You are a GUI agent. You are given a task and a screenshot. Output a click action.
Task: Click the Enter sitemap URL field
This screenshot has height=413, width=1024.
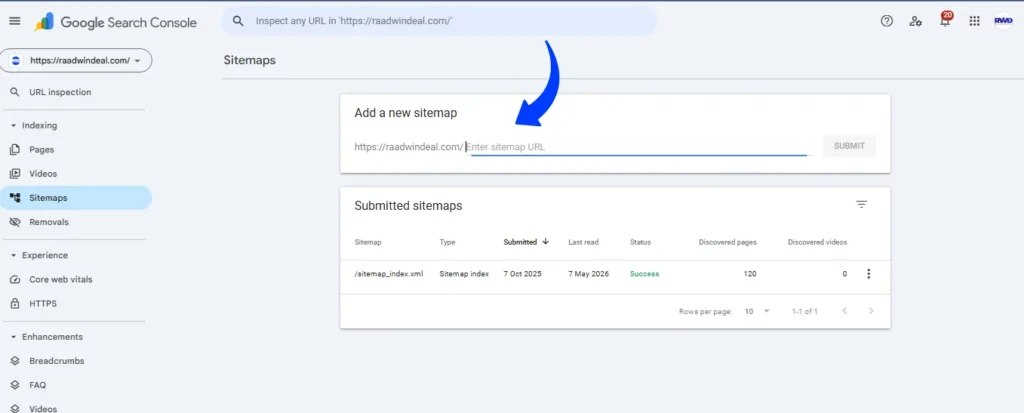pyautogui.click(x=638, y=147)
